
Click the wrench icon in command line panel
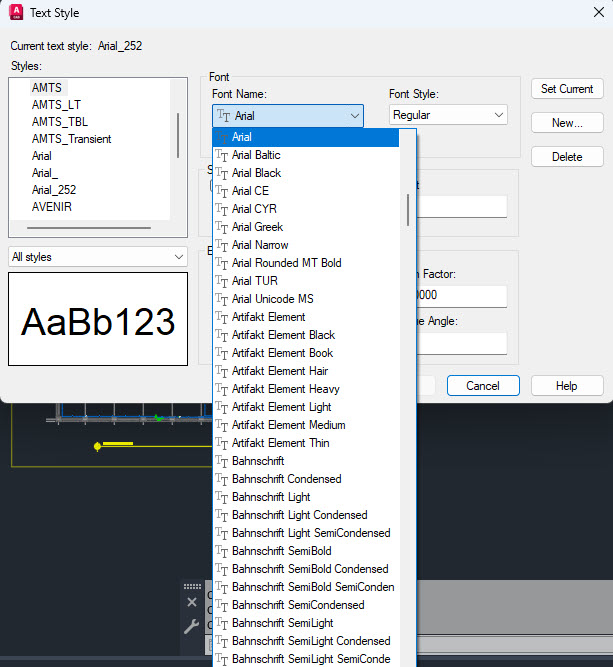tap(191, 626)
